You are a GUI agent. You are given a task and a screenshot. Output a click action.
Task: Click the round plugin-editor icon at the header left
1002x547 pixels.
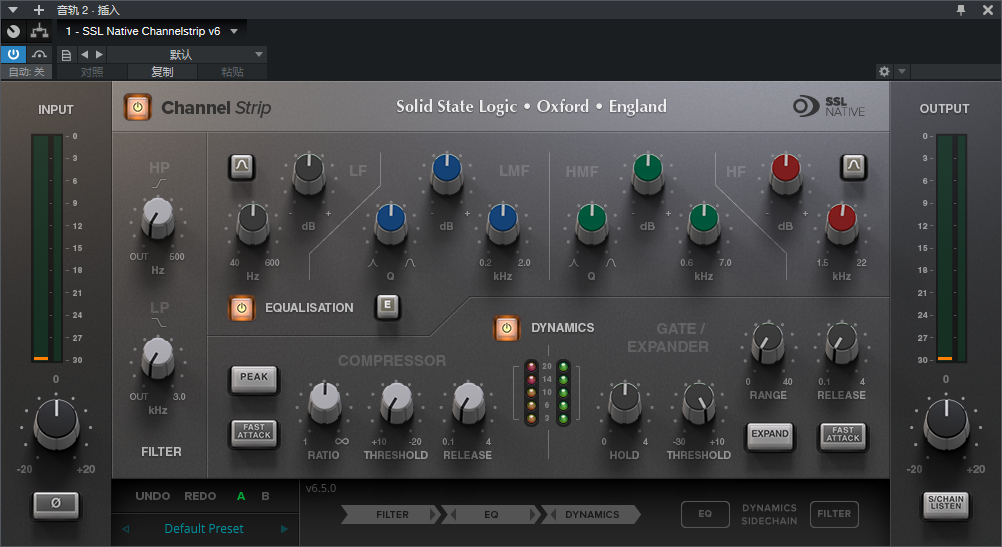[x=13, y=31]
